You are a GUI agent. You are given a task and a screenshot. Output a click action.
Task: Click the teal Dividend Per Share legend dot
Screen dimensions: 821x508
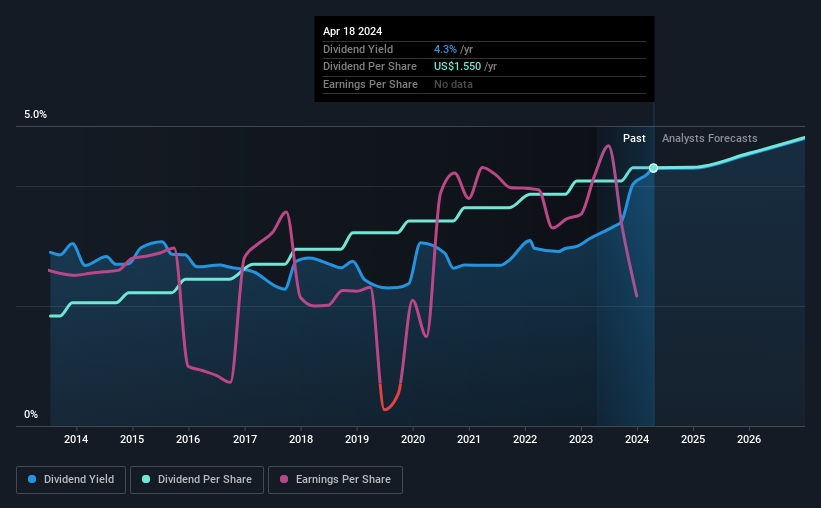click(x=146, y=479)
